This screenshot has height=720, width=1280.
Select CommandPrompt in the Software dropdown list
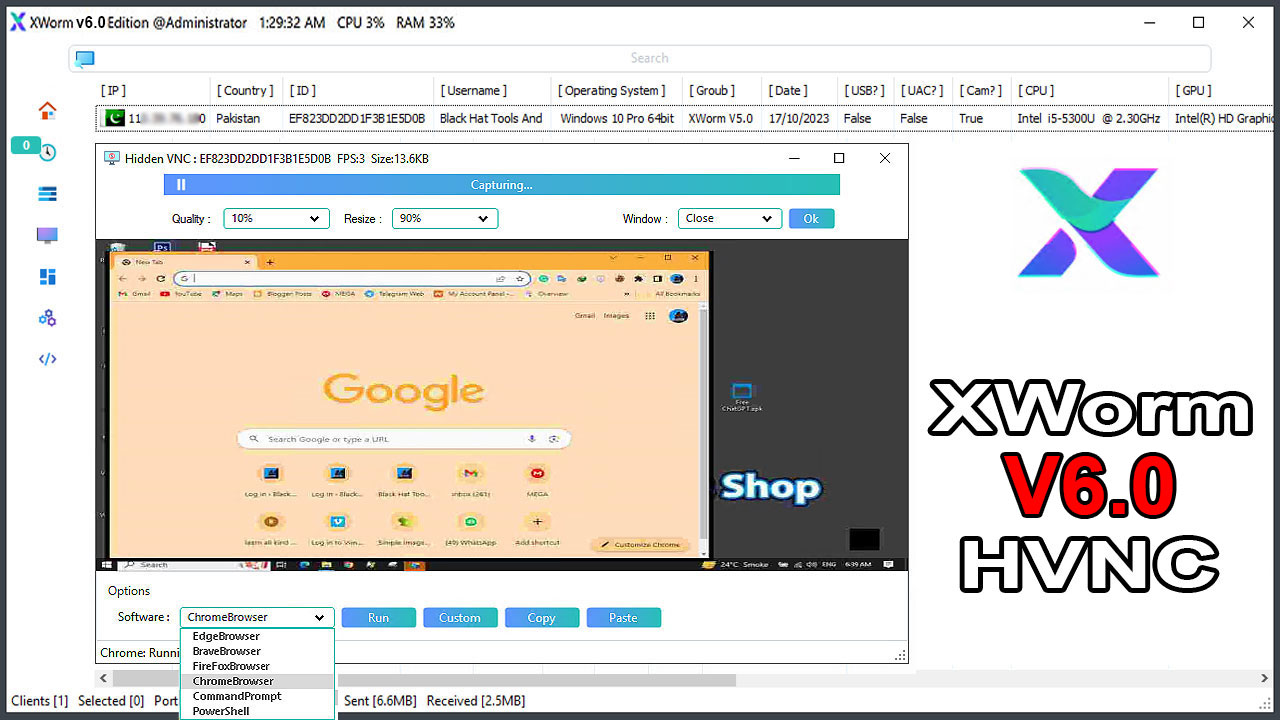(236, 695)
